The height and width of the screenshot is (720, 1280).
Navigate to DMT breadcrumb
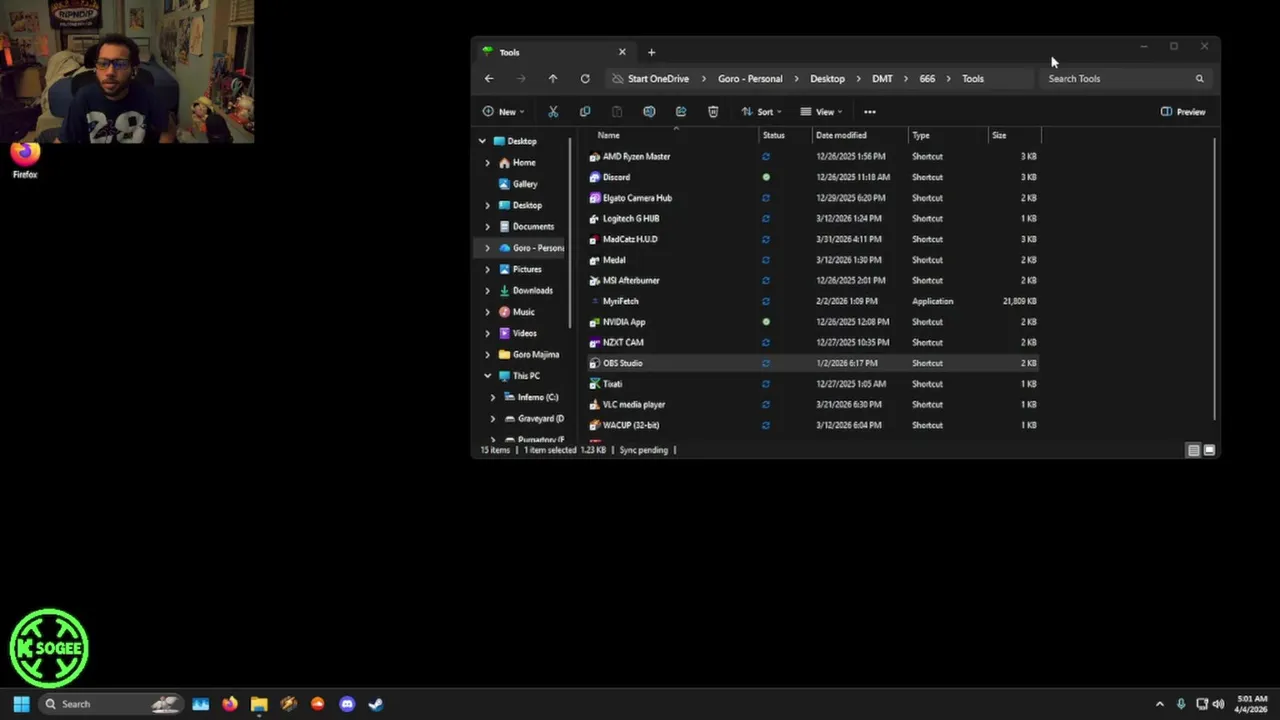click(882, 78)
